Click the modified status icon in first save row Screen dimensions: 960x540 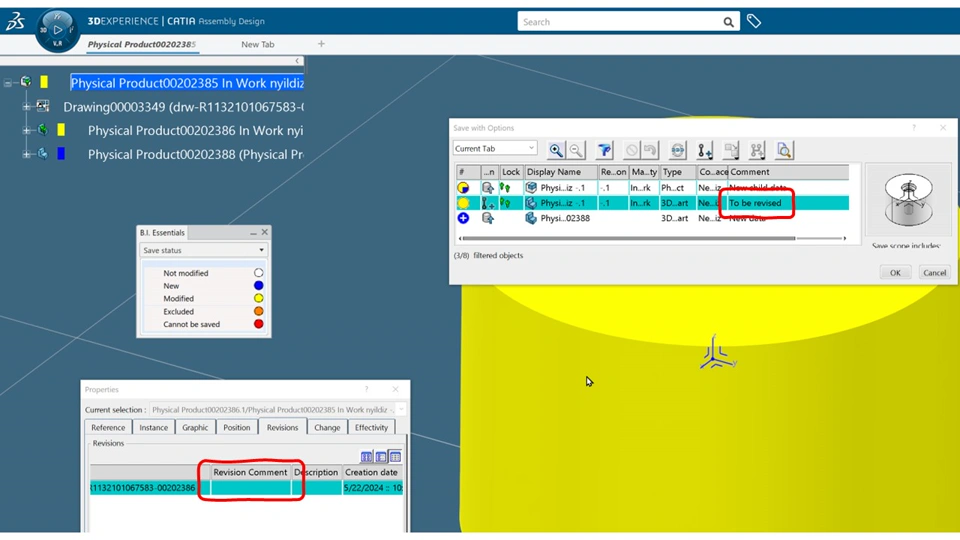463,188
